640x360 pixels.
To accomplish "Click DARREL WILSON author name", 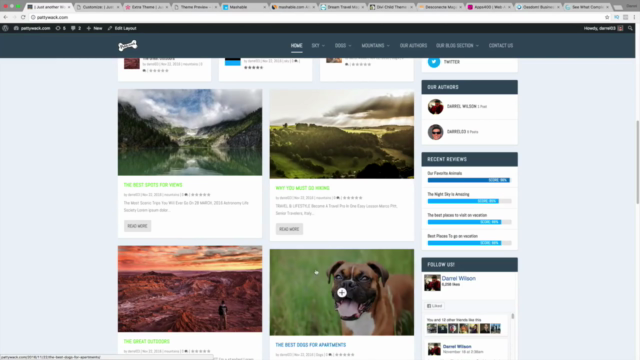I will click(462, 106).
